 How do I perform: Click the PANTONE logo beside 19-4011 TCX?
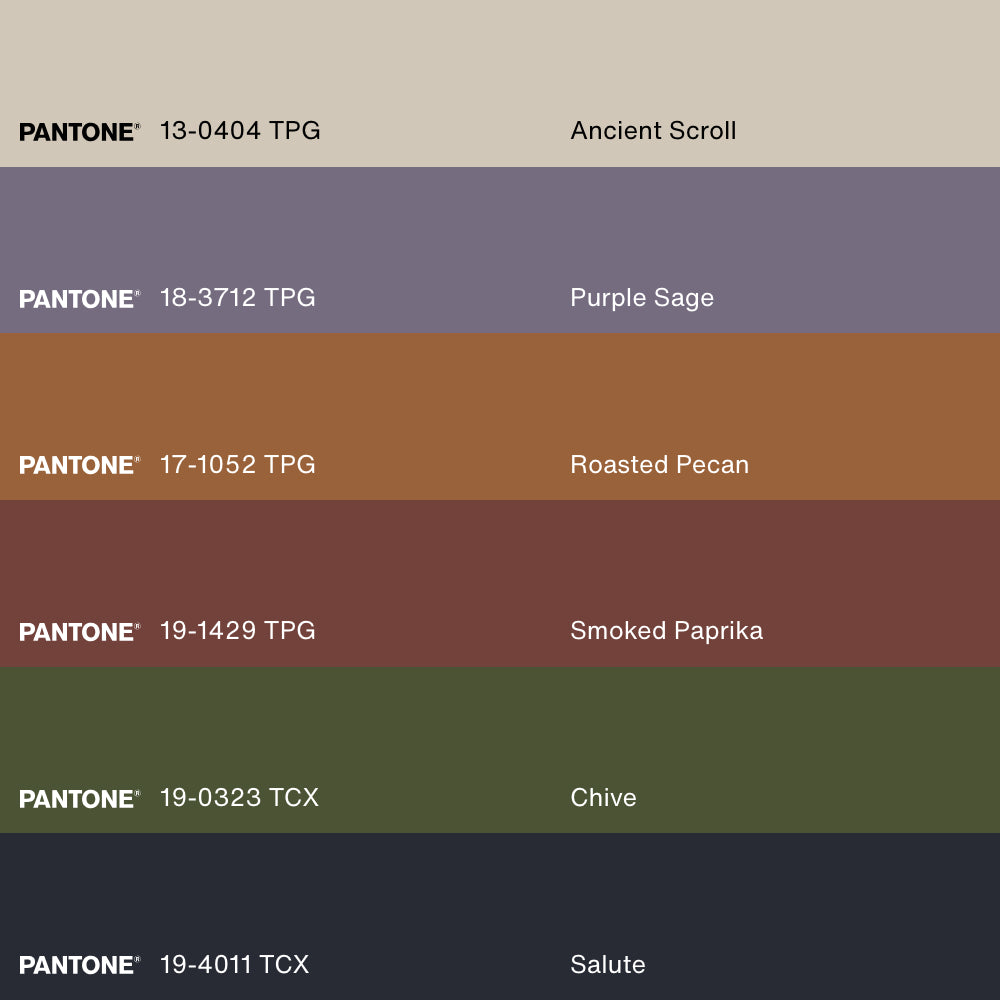(x=79, y=965)
